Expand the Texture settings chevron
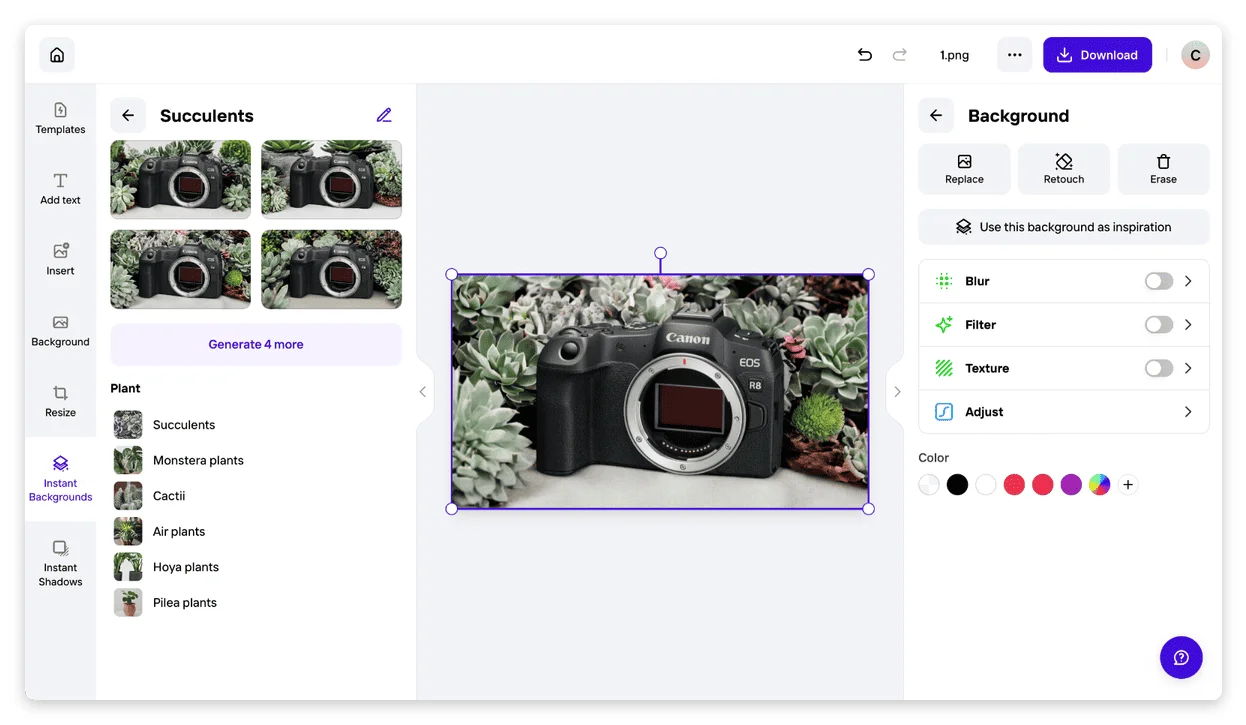The image size is (1246, 725). (x=1188, y=368)
